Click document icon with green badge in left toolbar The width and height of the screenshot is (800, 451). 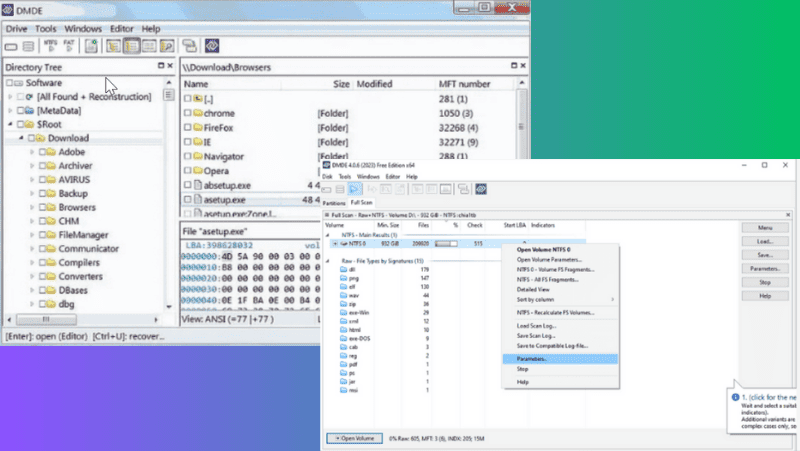(x=91, y=46)
